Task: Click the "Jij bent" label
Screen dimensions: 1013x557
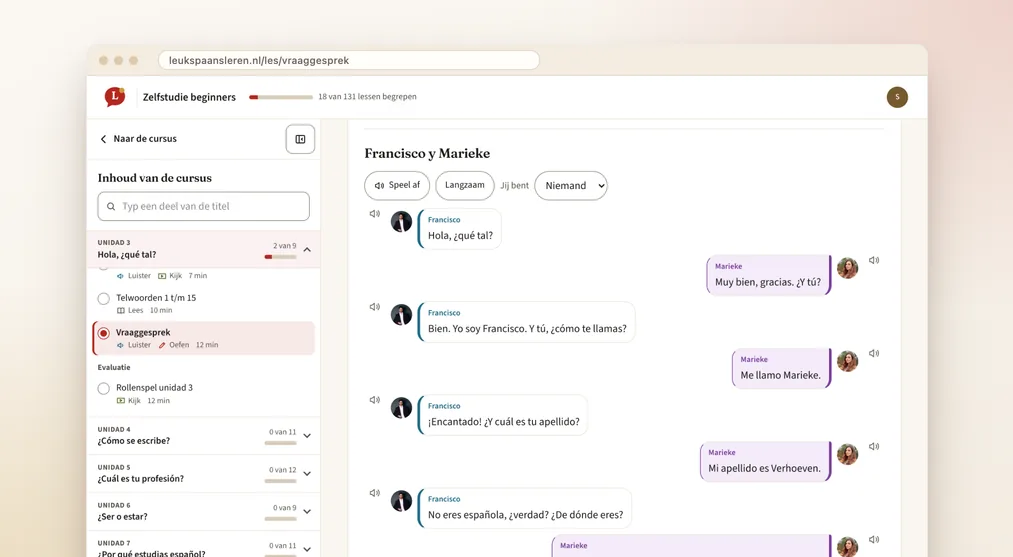Action: tap(514, 186)
